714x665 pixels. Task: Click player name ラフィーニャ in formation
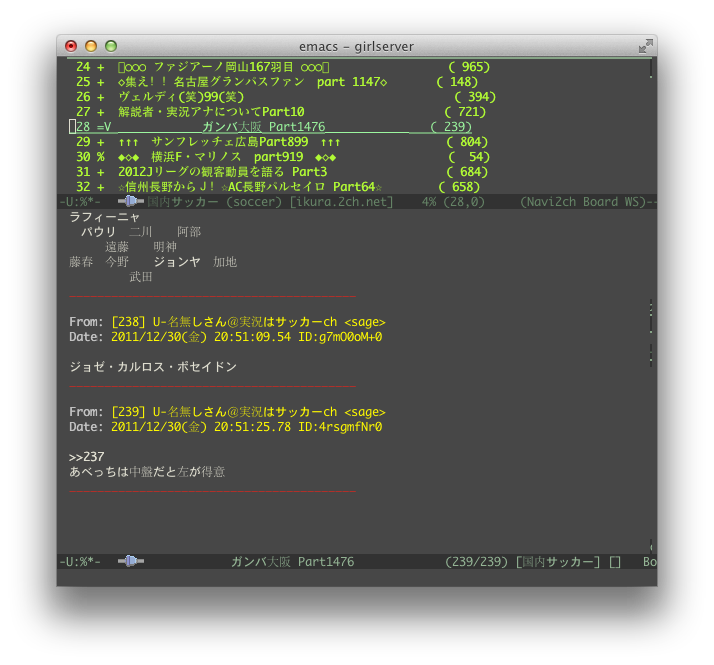pyautogui.click(x=104, y=217)
